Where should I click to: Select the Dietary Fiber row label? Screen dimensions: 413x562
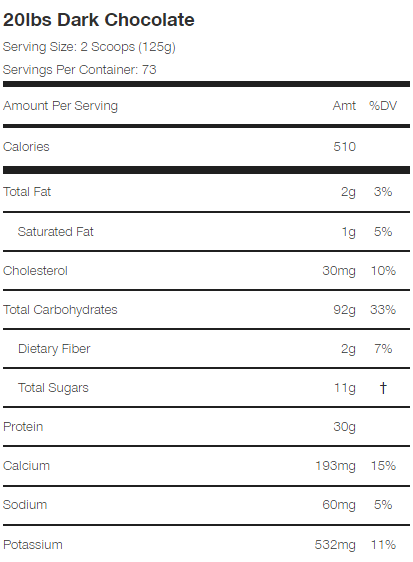(54, 349)
